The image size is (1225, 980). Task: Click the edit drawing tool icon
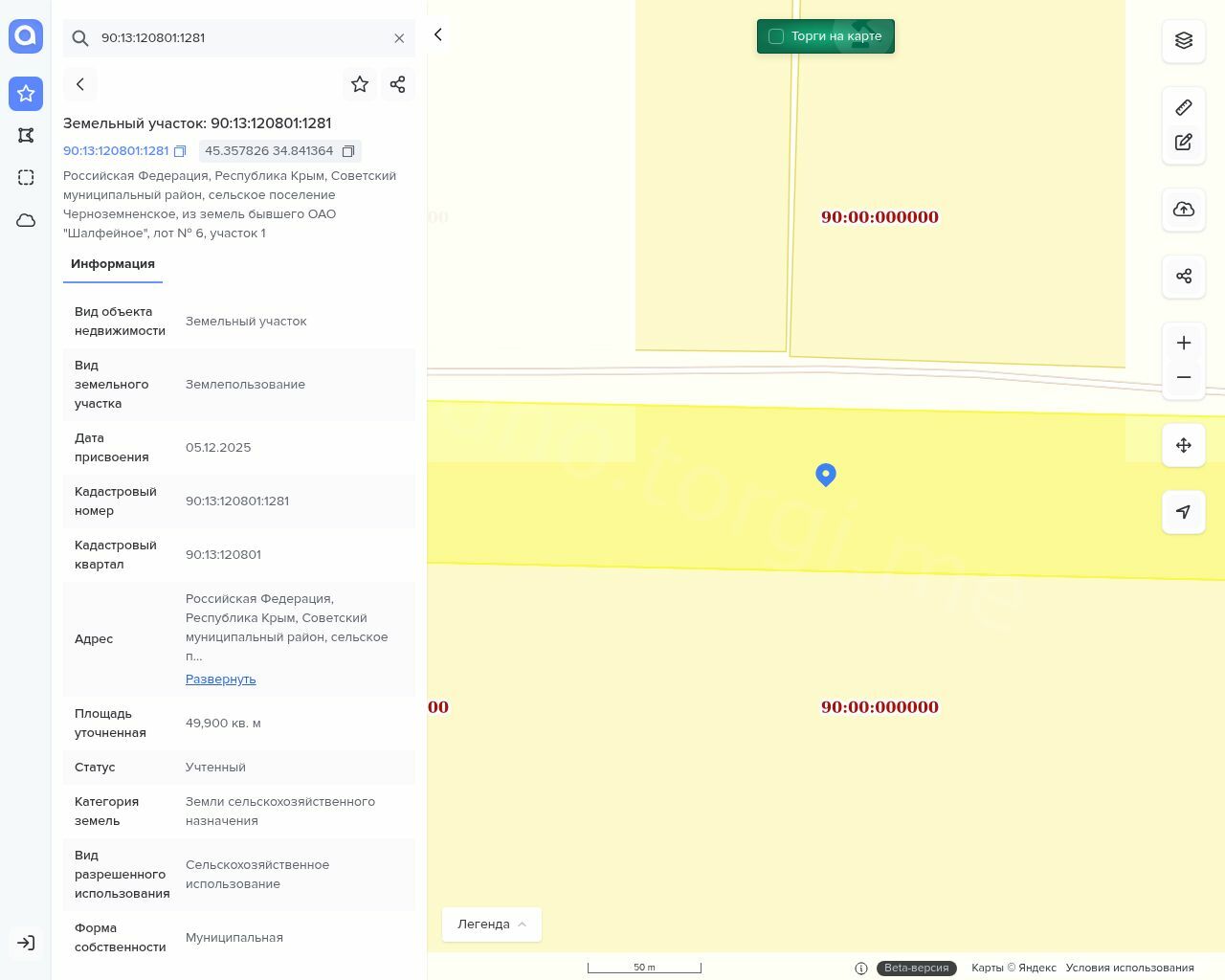(x=1184, y=143)
